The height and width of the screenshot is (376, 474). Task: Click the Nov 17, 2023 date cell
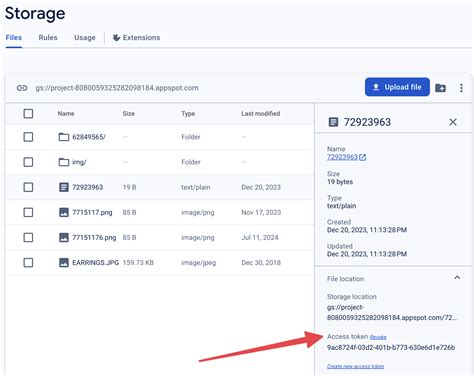(x=261, y=212)
